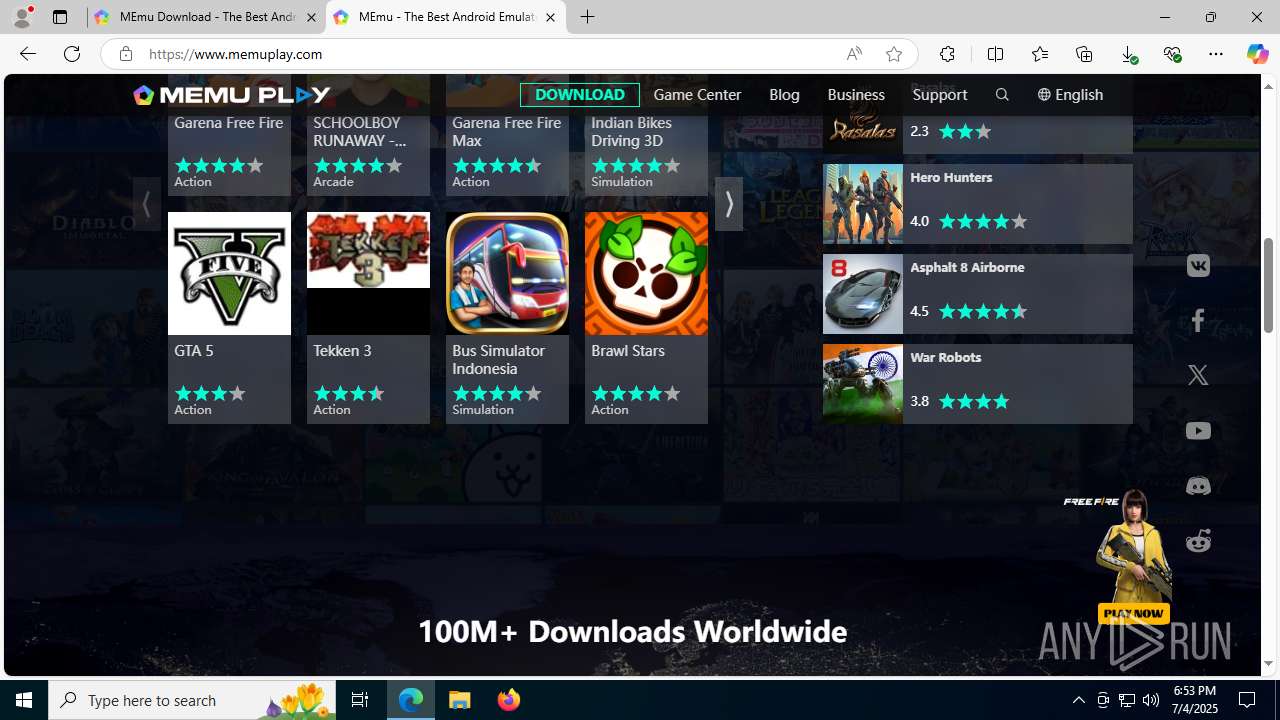
Task: Go to previous games carousel arrow
Action: pyautogui.click(x=147, y=204)
